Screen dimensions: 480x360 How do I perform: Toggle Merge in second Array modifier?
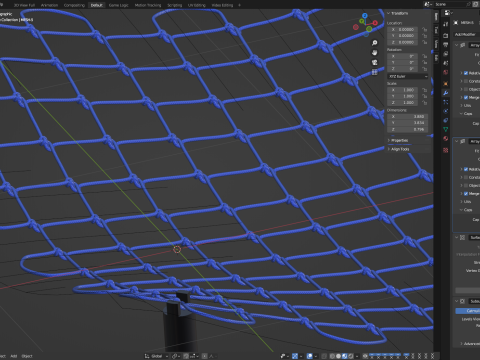coord(466,193)
